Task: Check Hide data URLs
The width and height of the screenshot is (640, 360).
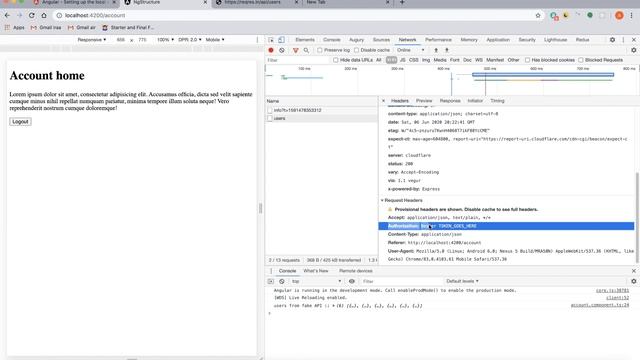Action: [336, 60]
